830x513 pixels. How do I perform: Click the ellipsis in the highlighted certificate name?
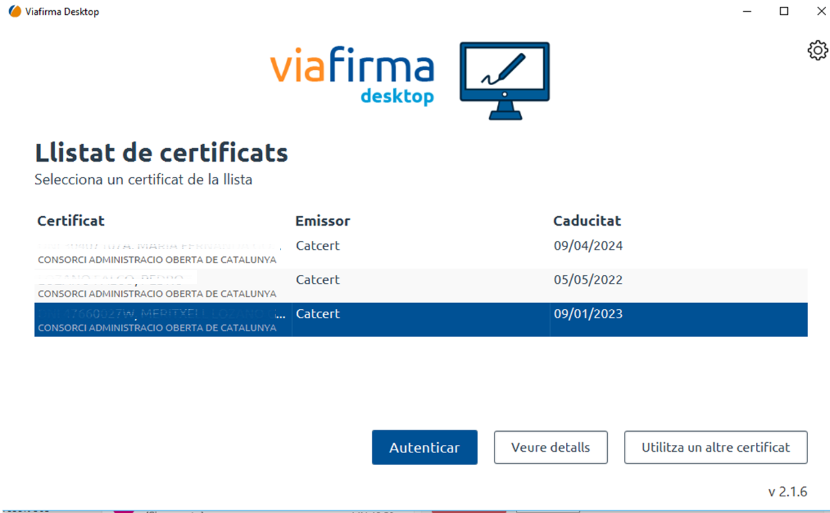coord(280,314)
